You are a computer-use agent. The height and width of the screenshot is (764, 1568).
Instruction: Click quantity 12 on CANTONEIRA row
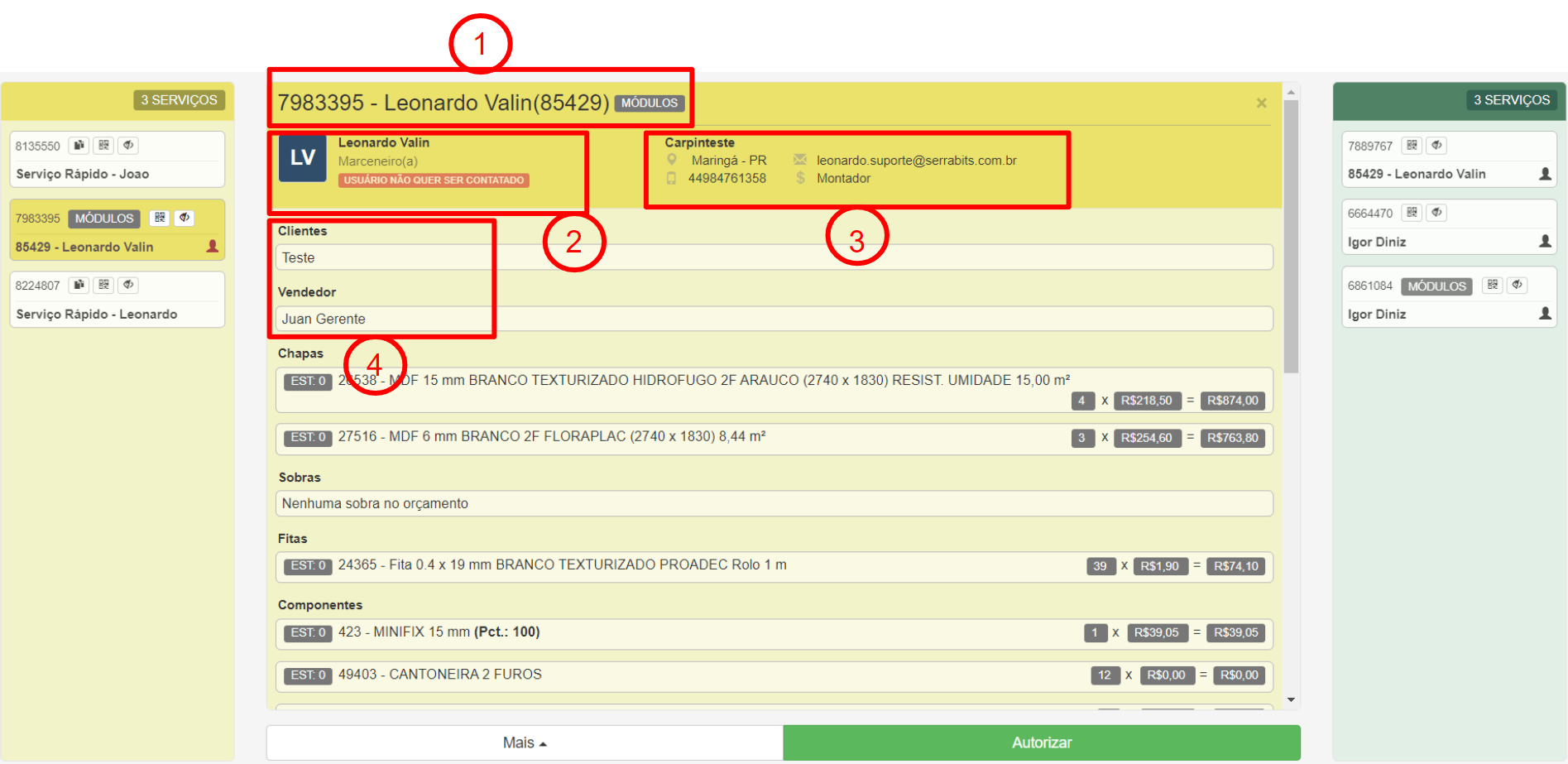[1105, 675]
